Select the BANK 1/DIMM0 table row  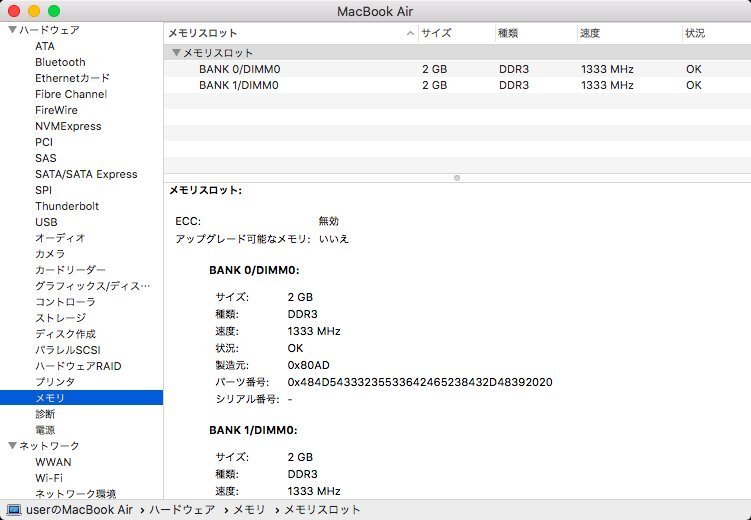point(238,85)
